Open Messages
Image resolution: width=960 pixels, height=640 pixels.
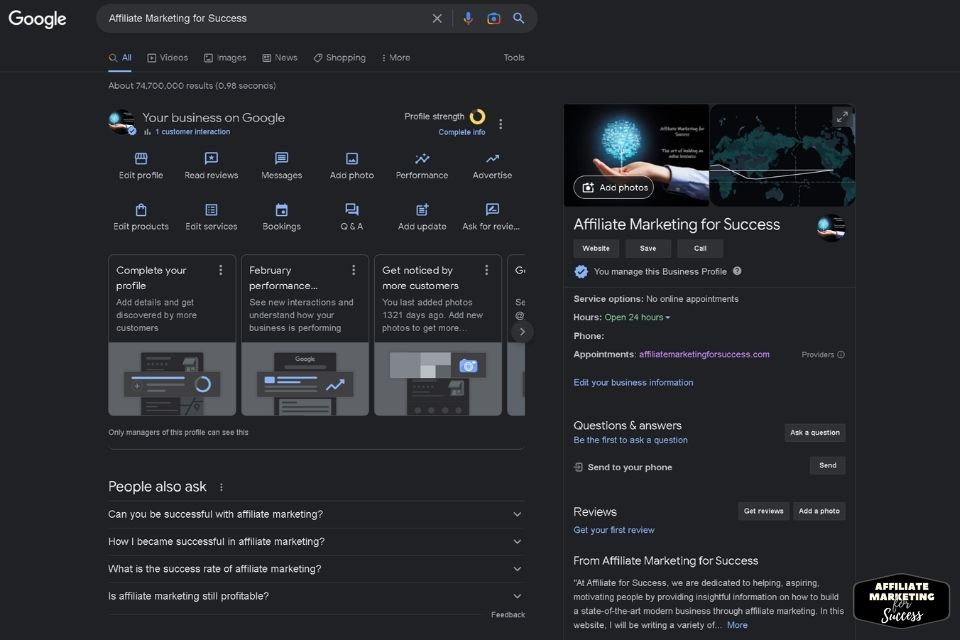[282, 166]
